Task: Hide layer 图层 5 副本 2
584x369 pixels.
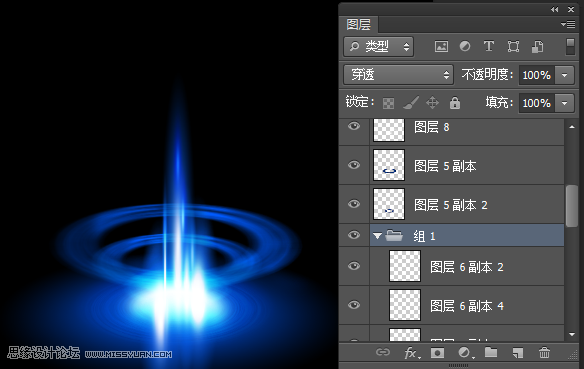Action: pos(354,204)
